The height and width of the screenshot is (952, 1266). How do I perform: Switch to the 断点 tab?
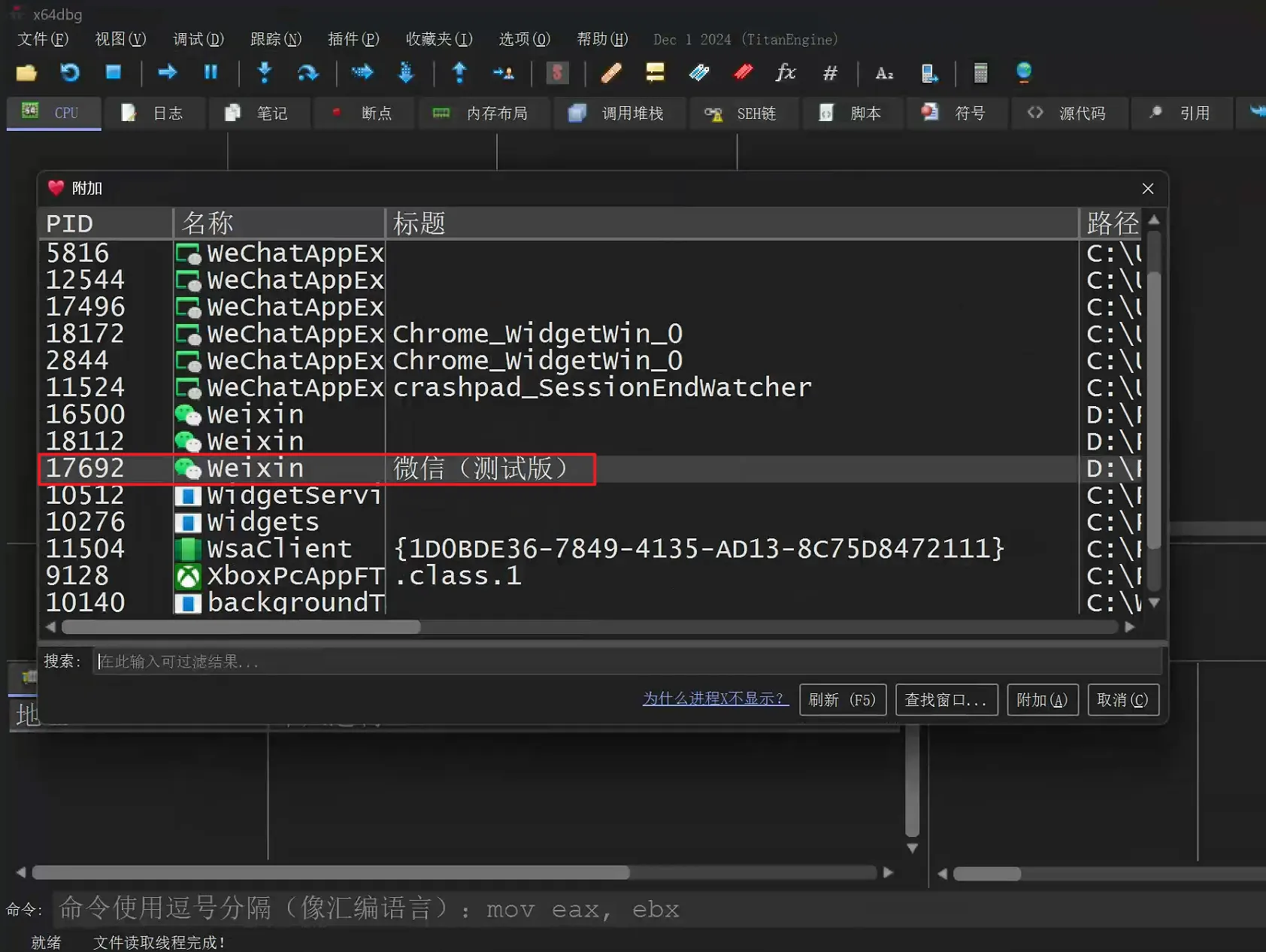point(362,113)
